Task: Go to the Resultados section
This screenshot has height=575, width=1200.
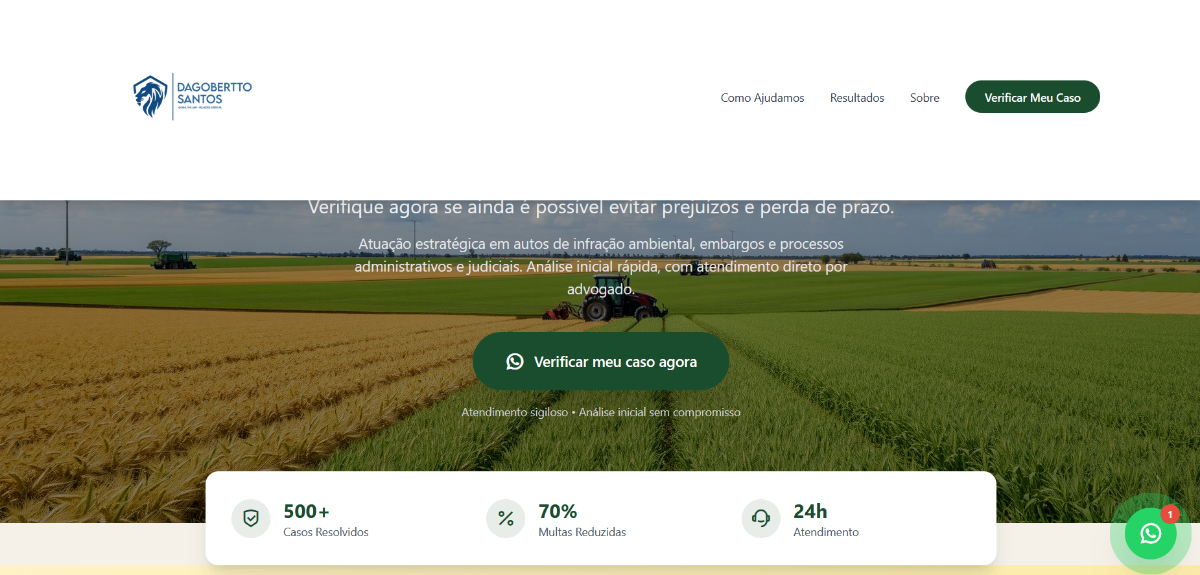Action: click(x=857, y=98)
